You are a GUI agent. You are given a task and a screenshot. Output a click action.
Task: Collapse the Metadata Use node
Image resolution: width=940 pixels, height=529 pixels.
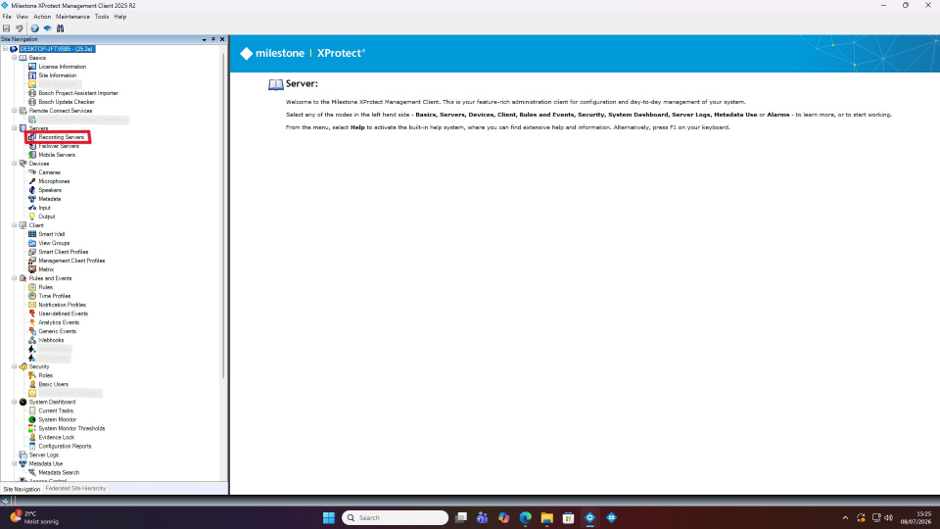(14, 464)
